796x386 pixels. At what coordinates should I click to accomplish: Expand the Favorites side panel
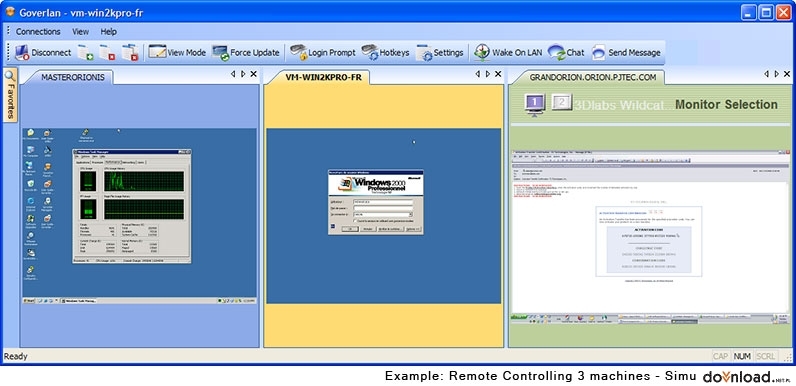click(x=10, y=95)
